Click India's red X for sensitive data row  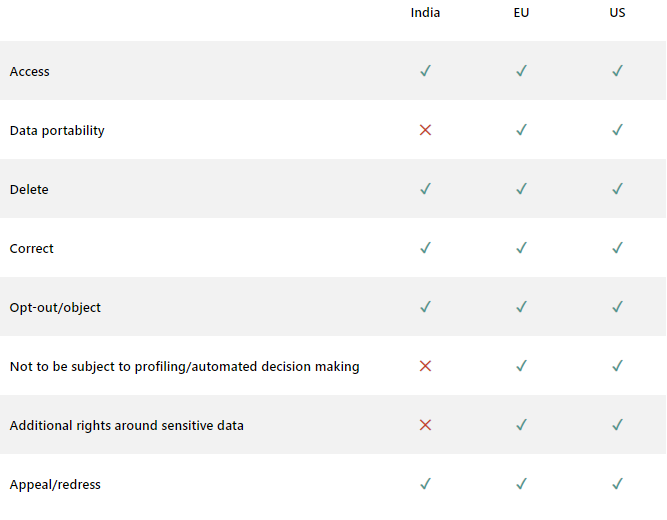coord(425,425)
